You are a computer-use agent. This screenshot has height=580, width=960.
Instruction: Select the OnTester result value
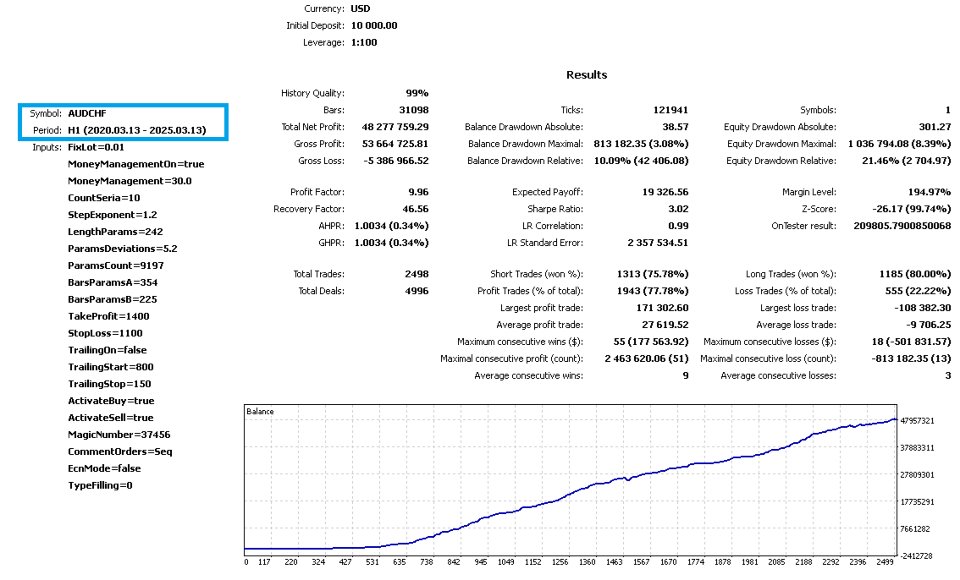pos(902,226)
